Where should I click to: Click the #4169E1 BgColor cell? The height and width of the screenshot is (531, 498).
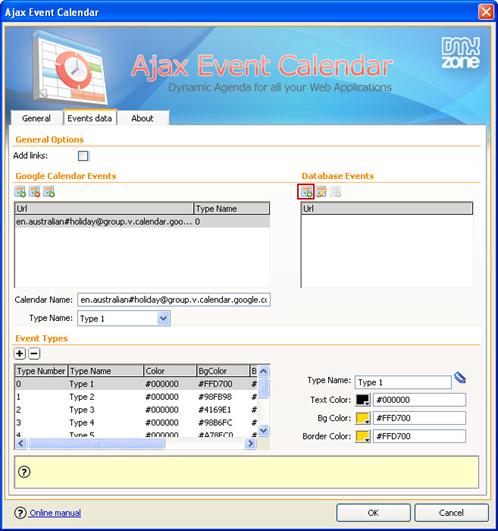click(x=215, y=410)
